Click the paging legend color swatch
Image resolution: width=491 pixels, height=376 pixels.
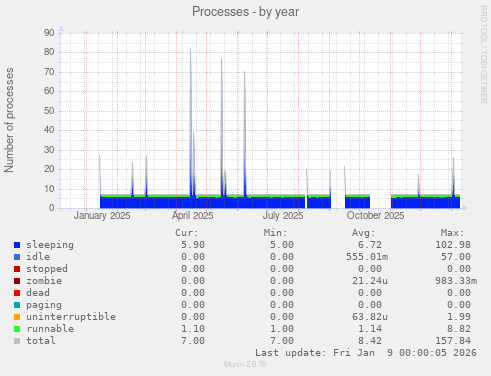(x=17, y=305)
